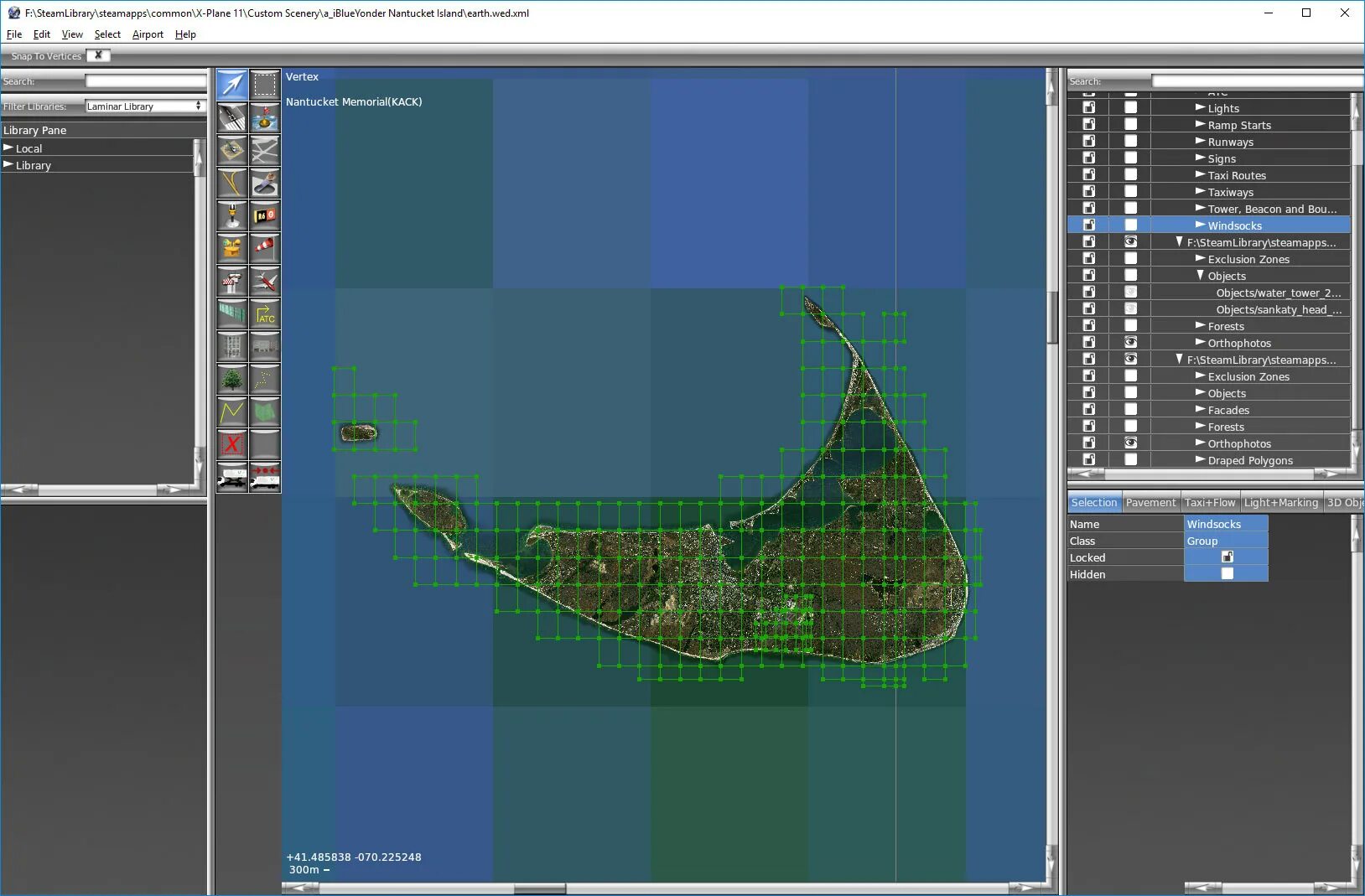
Task: Click the map vertical scrollbar thumb
Action: 1052,317
